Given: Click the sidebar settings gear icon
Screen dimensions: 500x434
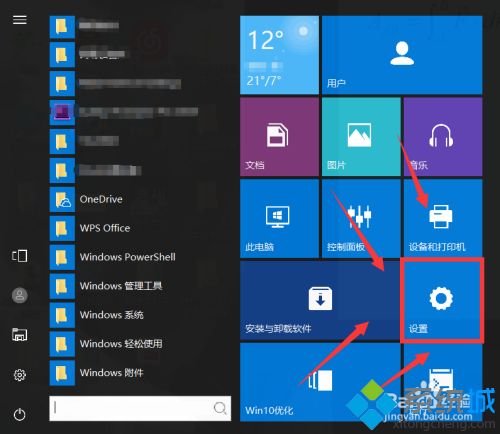Looking at the screenshot, I should coord(19,375).
